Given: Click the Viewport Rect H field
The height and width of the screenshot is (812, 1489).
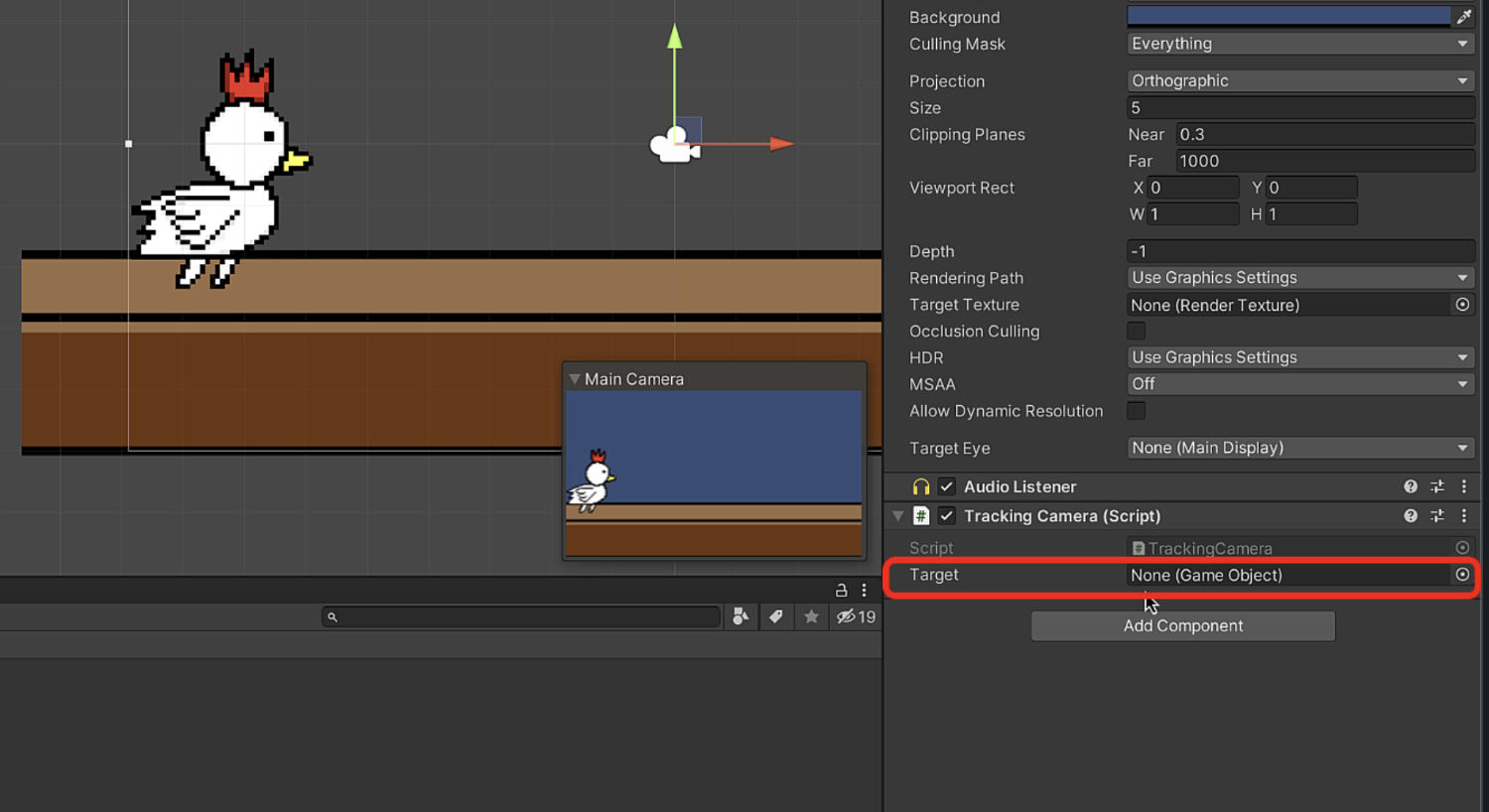Looking at the screenshot, I should pyautogui.click(x=1311, y=214).
